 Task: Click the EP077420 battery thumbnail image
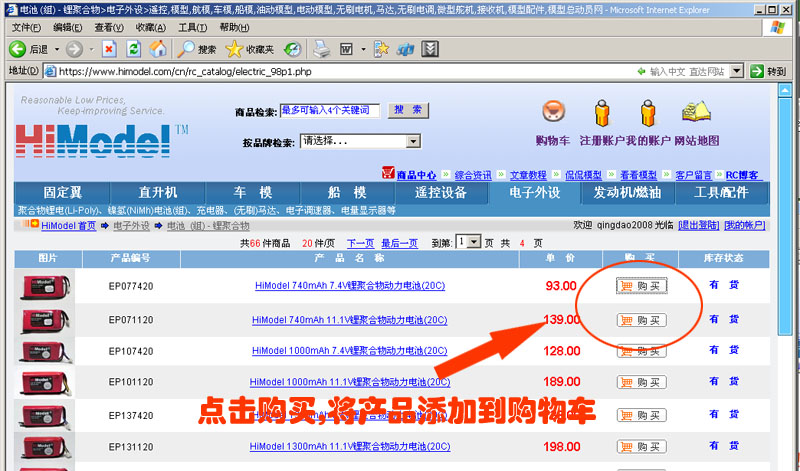point(48,287)
